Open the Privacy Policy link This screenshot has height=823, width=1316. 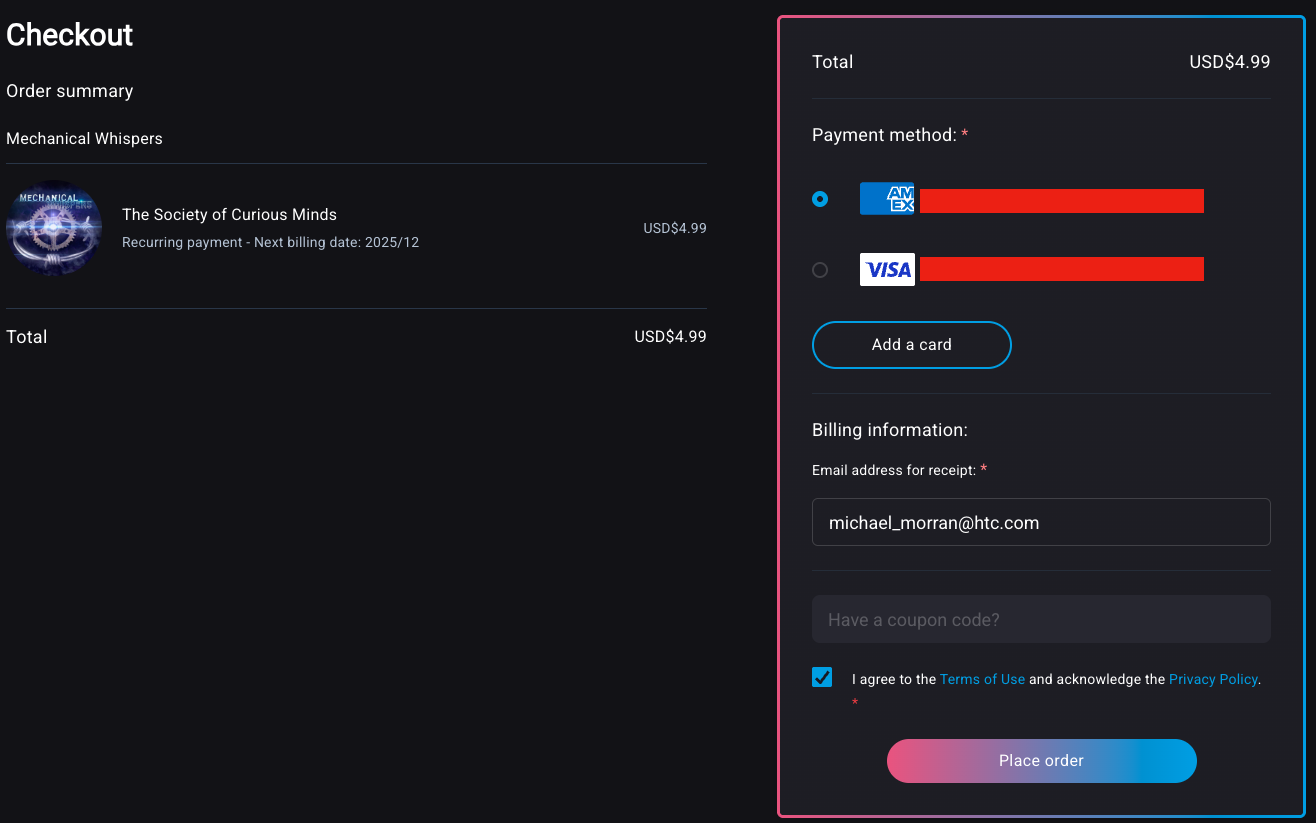pos(1212,679)
